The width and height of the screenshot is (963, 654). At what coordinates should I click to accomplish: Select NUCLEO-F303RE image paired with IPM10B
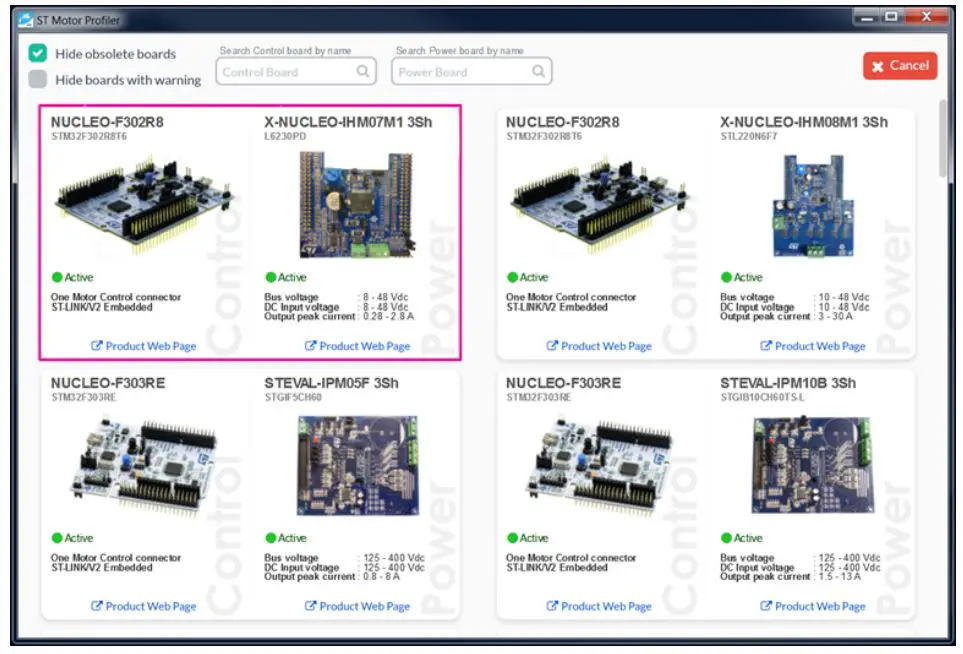click(x=599, y=465)
